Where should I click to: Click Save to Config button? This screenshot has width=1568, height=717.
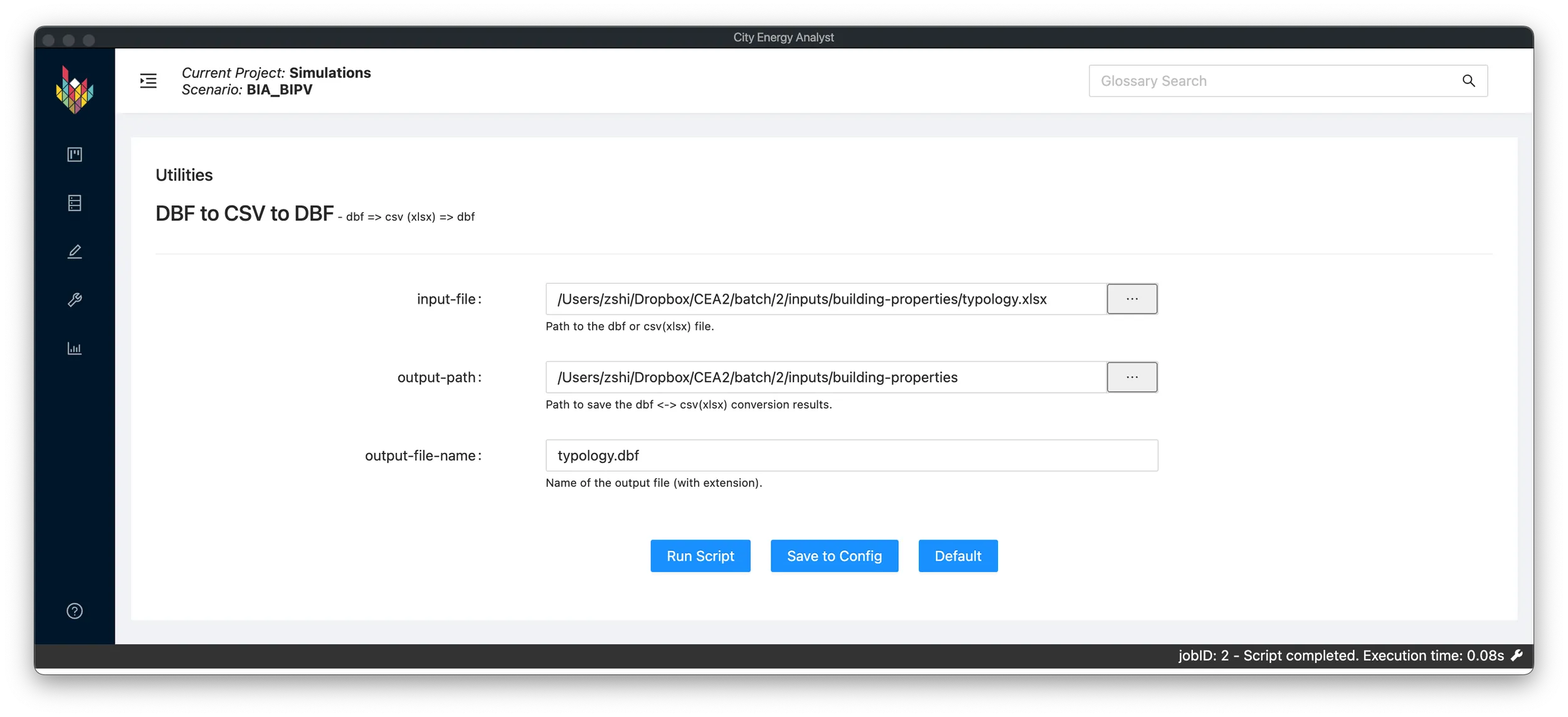point(834,556)
